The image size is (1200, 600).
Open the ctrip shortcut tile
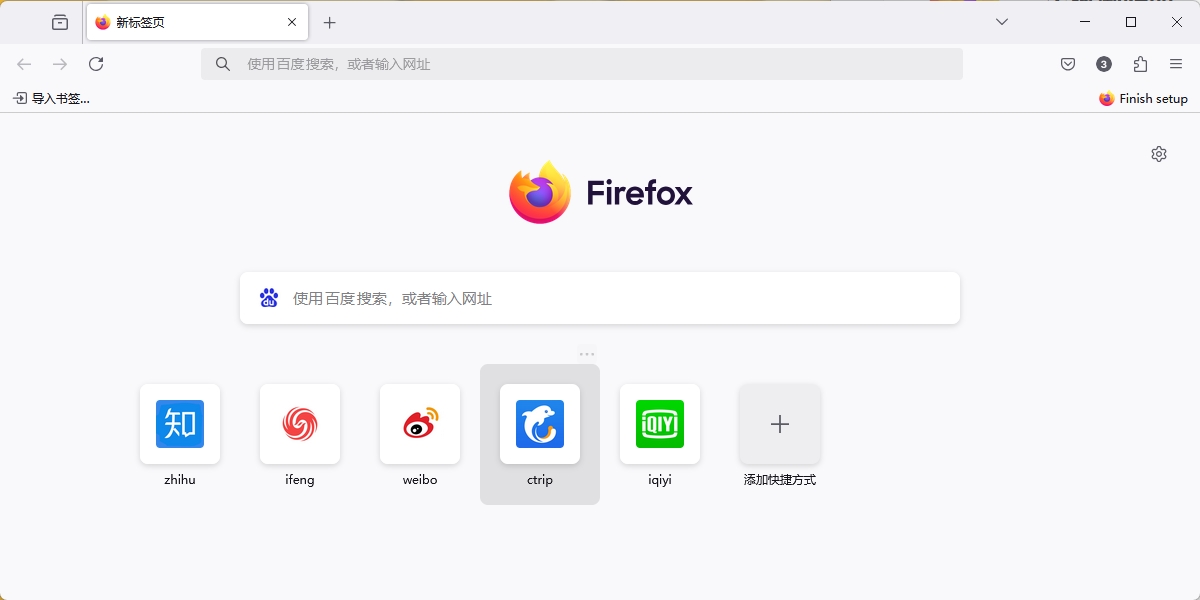pyautogui.click(x=539, y=424)
